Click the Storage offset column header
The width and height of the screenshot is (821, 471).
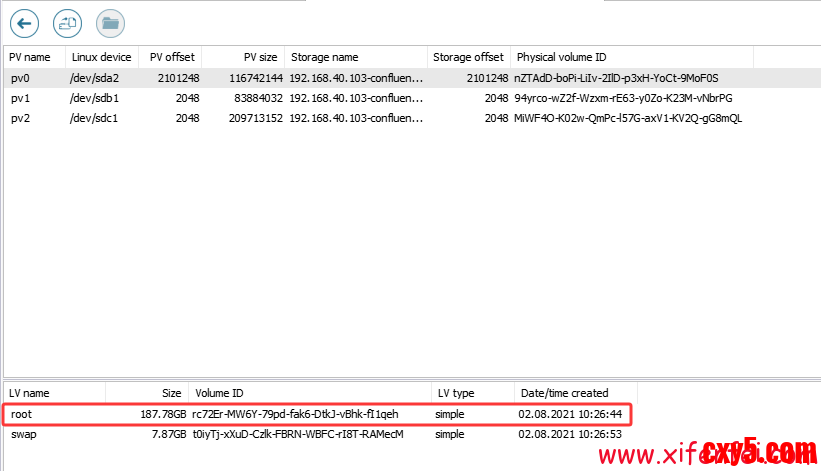pyautogui.click(x=469, y=57)
